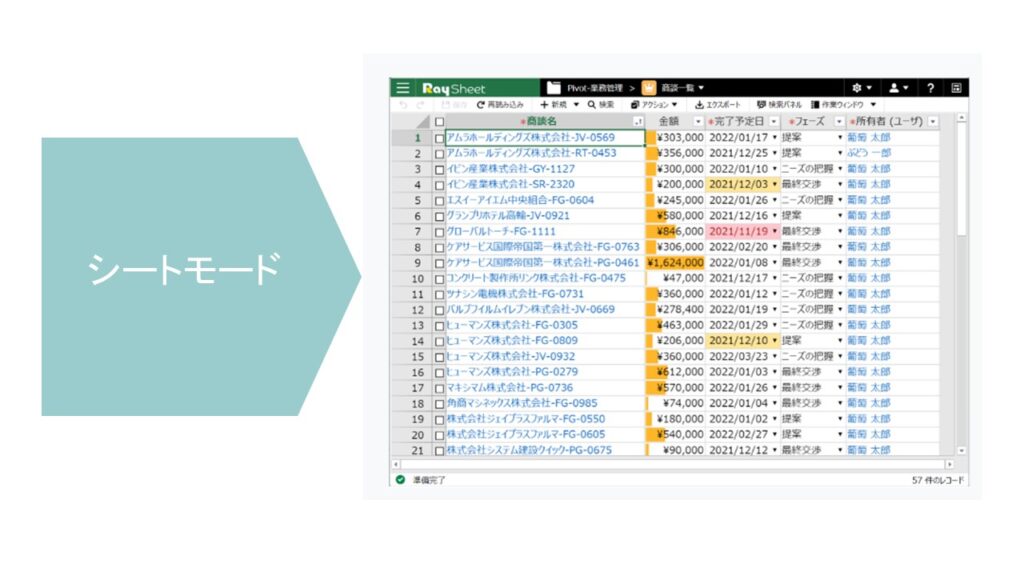Open link グランプリホテル高輪-JV-0921
Image resolution: width=1024 pixels, height=576 pixels.
(x=508, y=216)
